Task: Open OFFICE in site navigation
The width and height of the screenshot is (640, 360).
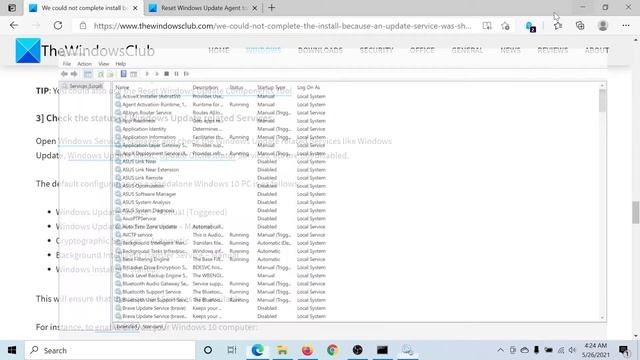Action: [422, 50]
